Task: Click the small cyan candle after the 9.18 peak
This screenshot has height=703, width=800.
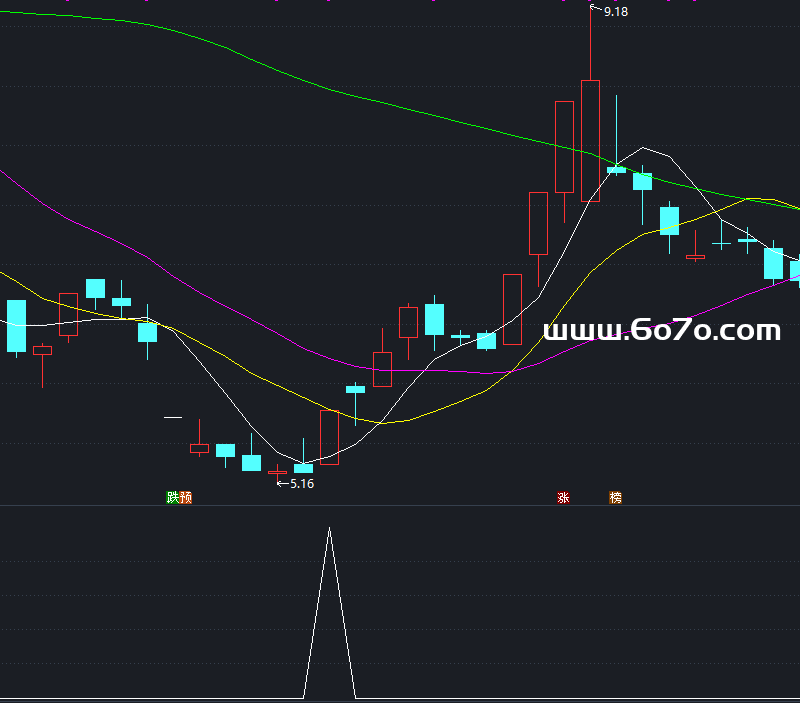Action: click(x=616, y=169)
